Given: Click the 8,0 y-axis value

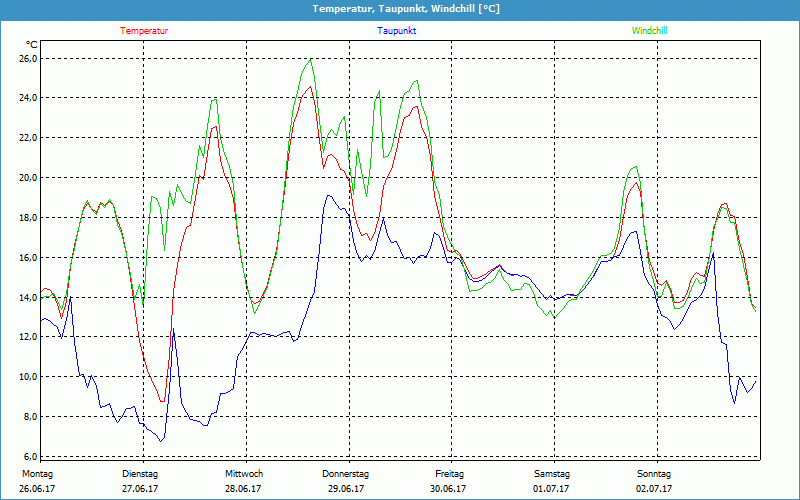Looking at the screenshot, I should click(28, 416).
